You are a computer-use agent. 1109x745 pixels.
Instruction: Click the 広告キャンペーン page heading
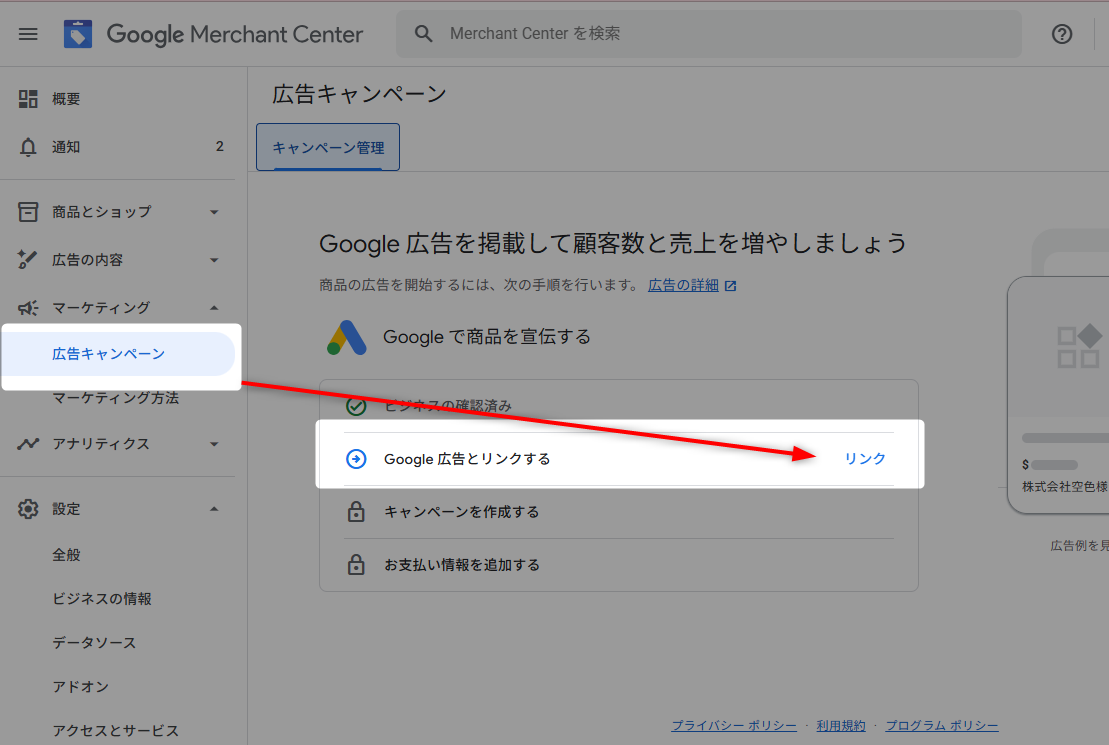[x=359, y=94]
